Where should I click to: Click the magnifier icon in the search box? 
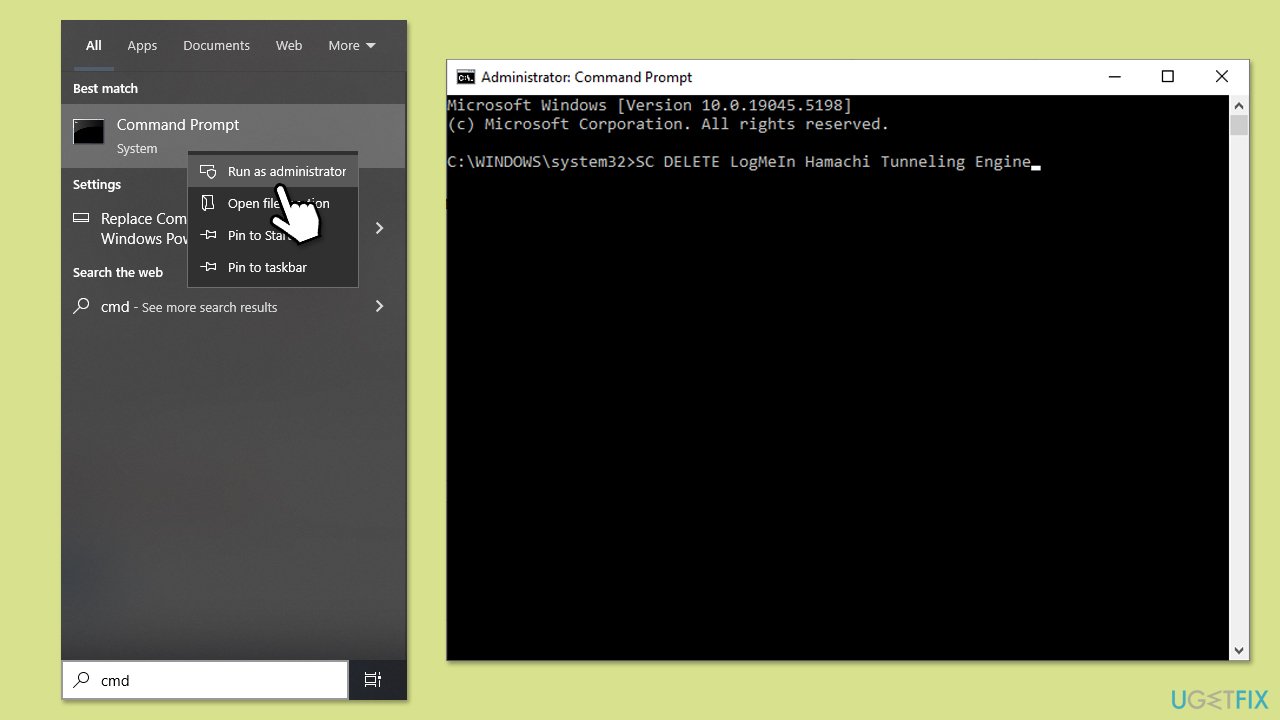[x=81, y=680]
